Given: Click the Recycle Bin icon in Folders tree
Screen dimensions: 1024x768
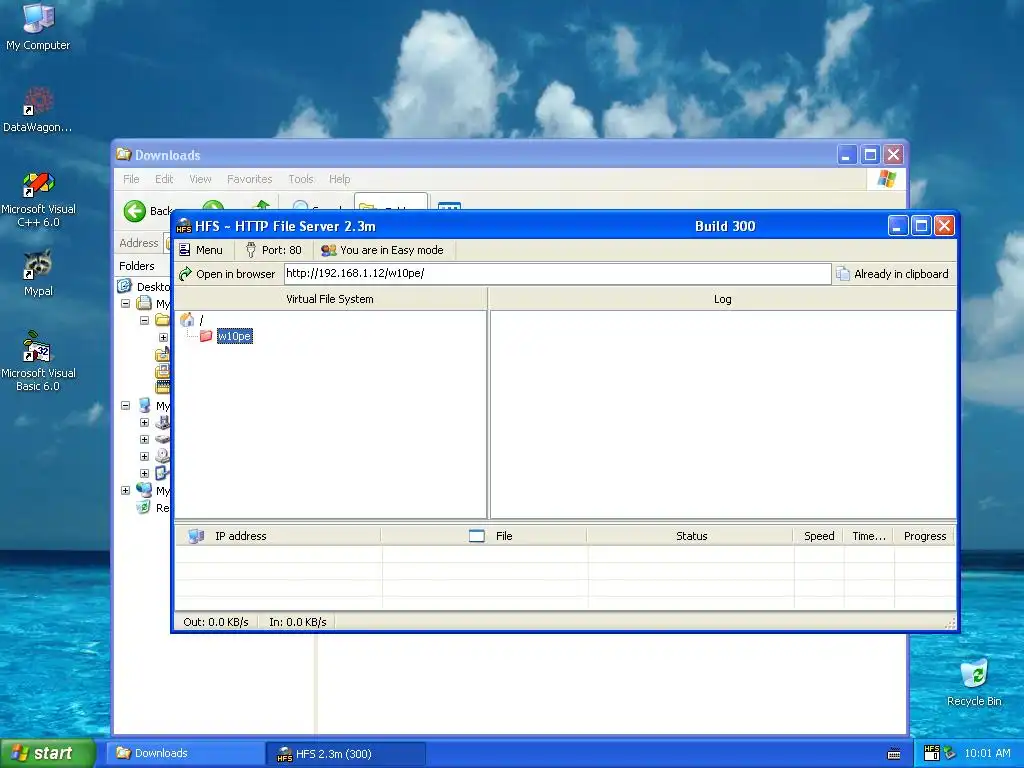Looking at the screenshot, I should pyautogui.click(x=143, y=507).
